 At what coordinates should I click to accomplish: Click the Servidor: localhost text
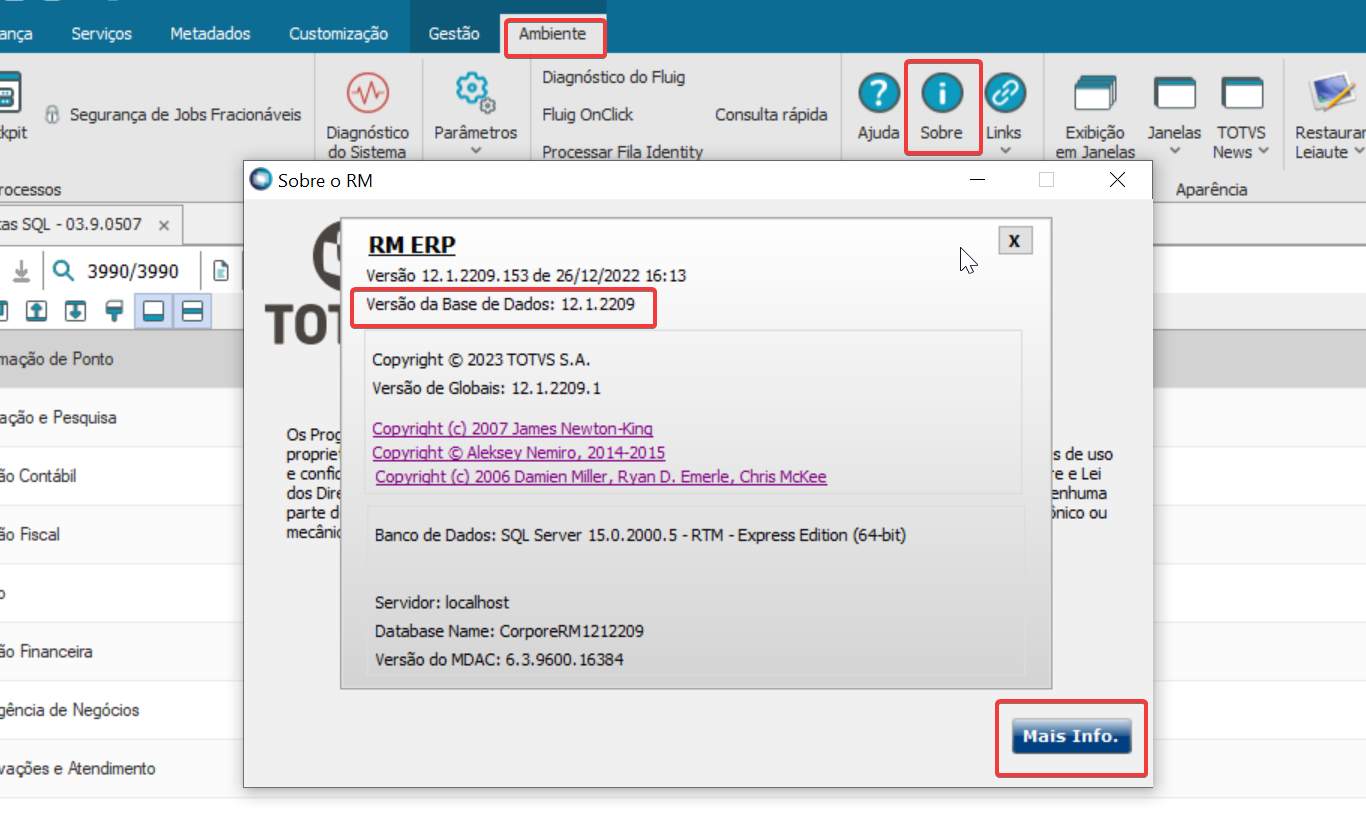click(442, 603)
